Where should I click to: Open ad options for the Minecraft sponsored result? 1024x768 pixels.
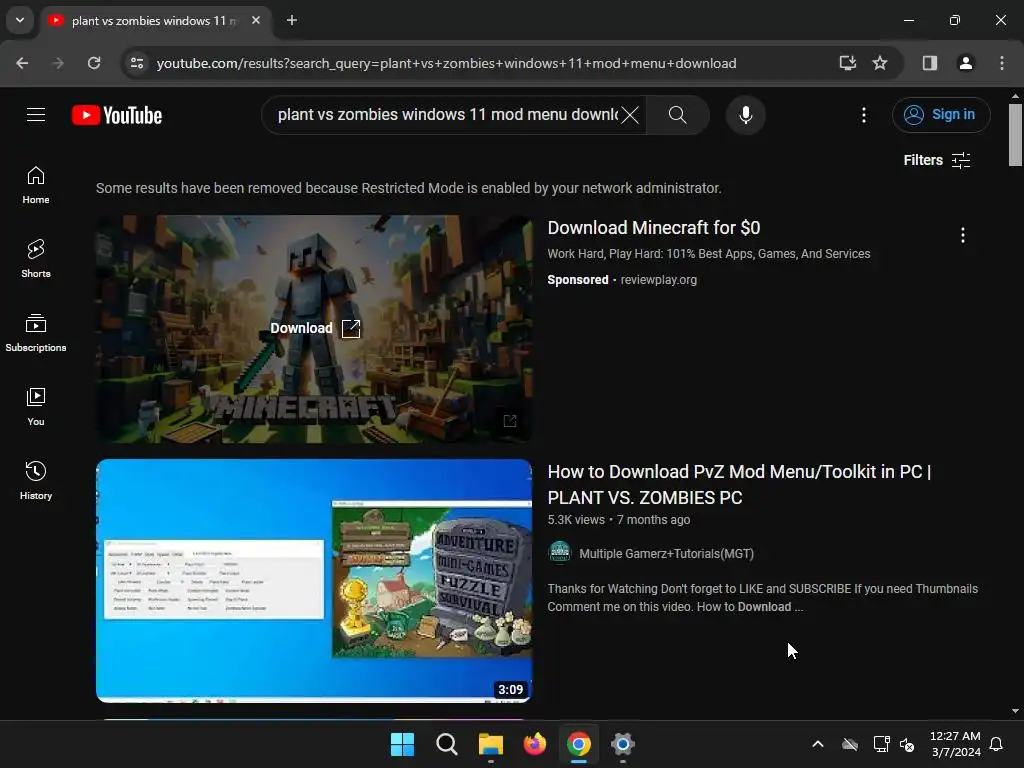tap(962, 235)
